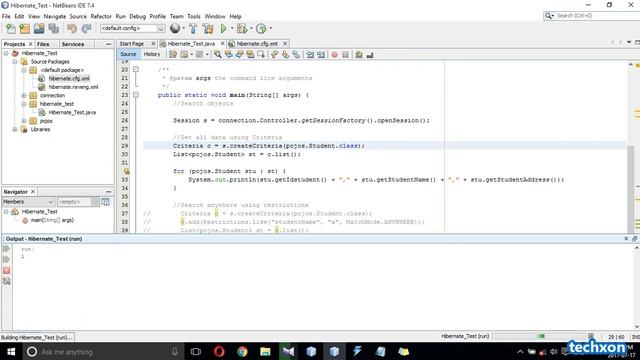Click the New Project toolbar icon
Screen dimensions: 640x360
pyautogui.click(x=25, y=29)
